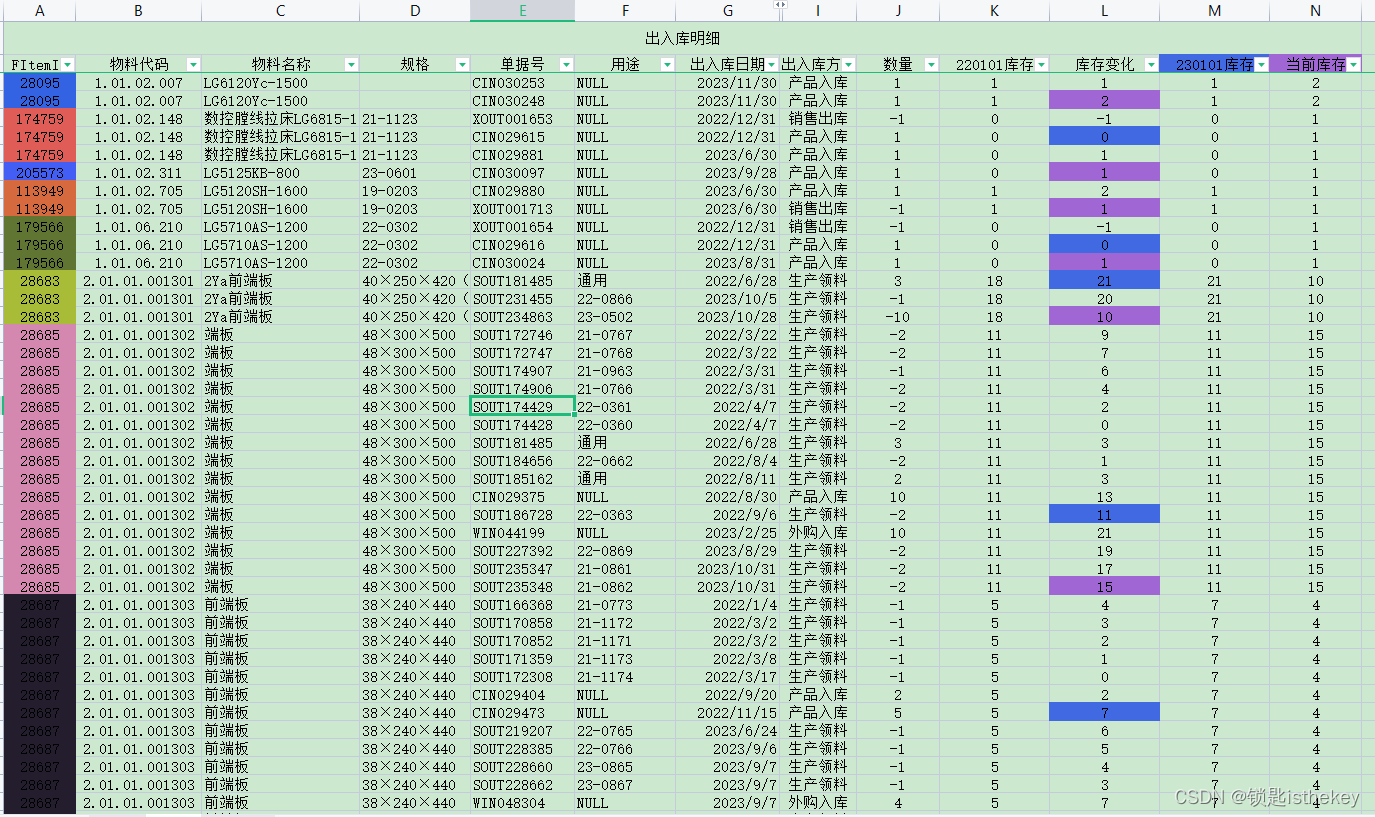Select cell XOUT001713
This screenshot has width=1375, height=817.
522,209
